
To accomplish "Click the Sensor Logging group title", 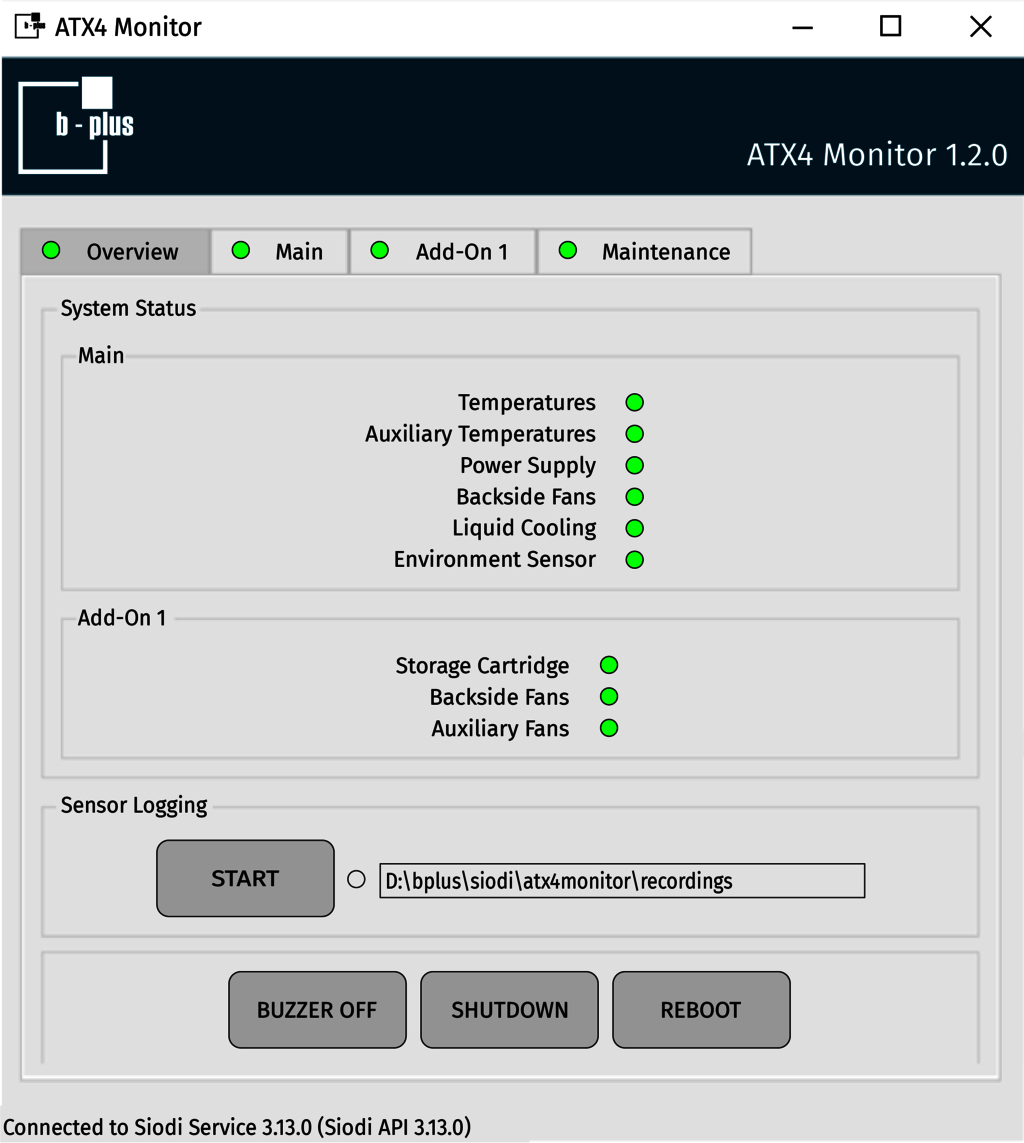I will coord(134,805).
